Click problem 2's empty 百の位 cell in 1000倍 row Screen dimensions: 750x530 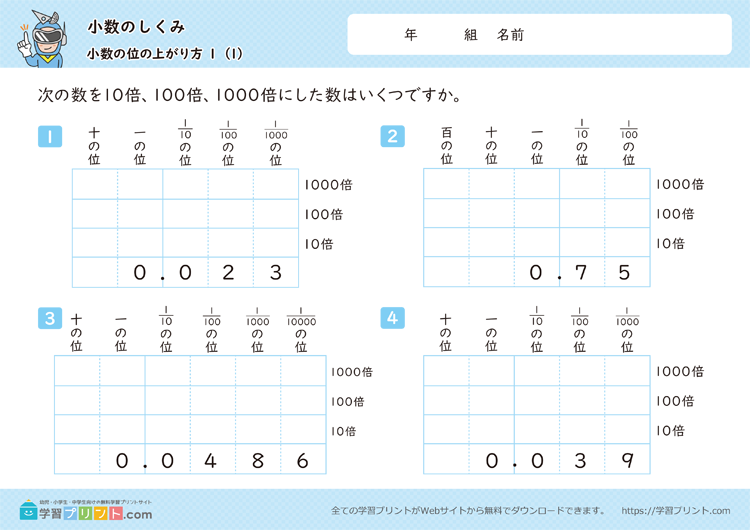pyautogui.click(x=446, y=184)
